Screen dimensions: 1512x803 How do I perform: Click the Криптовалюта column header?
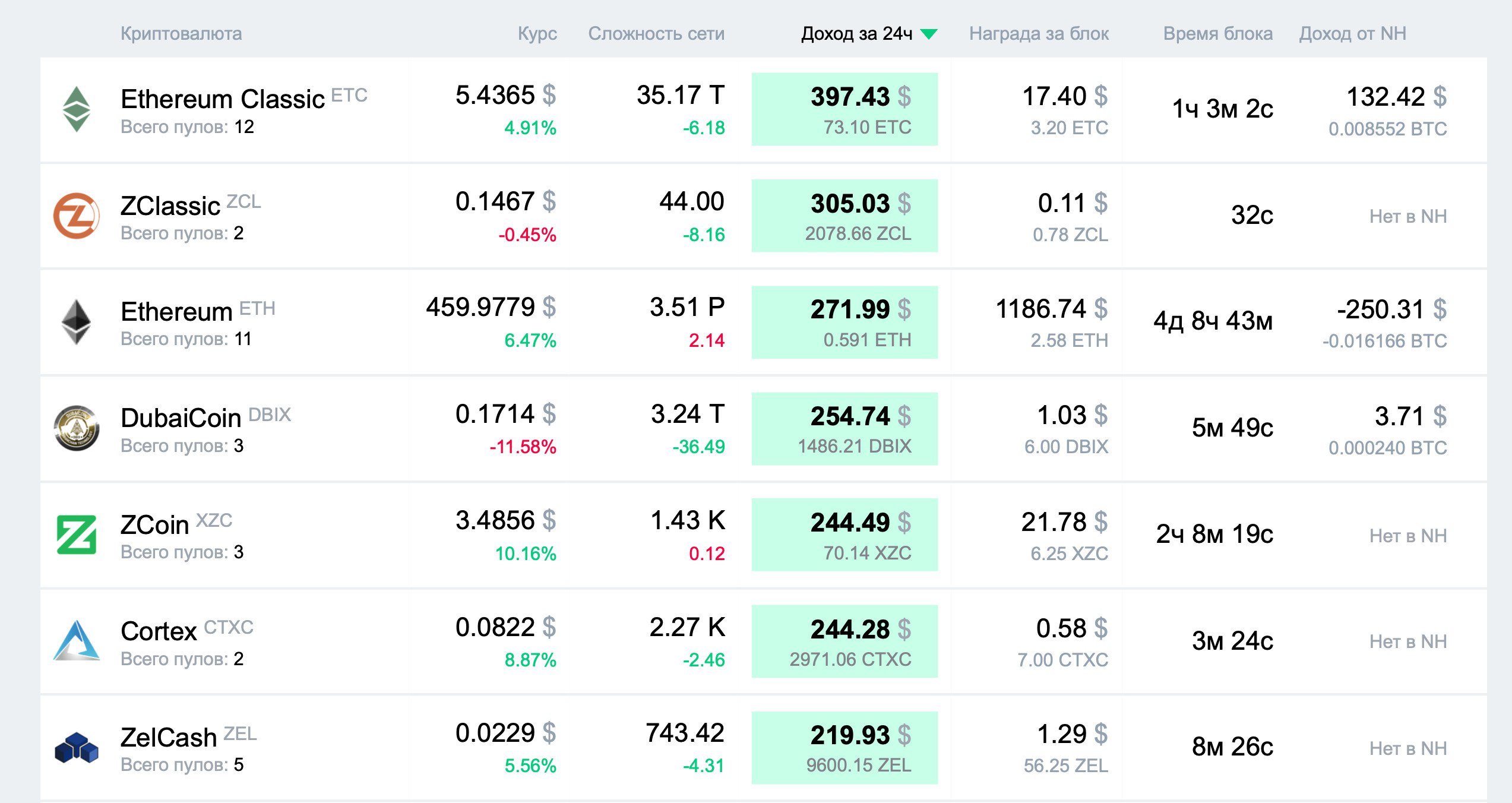pos(181,34)
